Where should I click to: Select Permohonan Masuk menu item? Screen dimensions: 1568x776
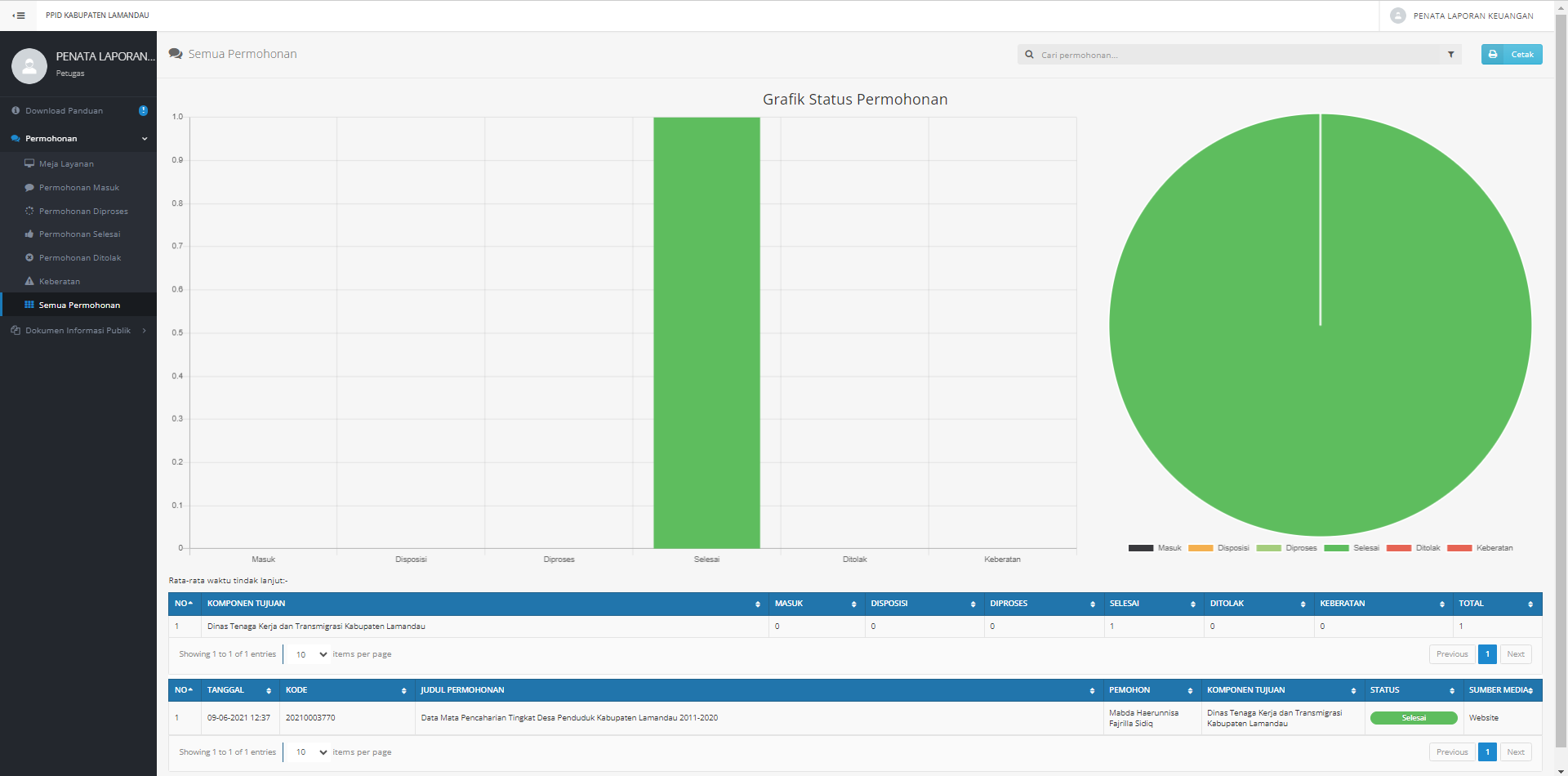(79, 188)
